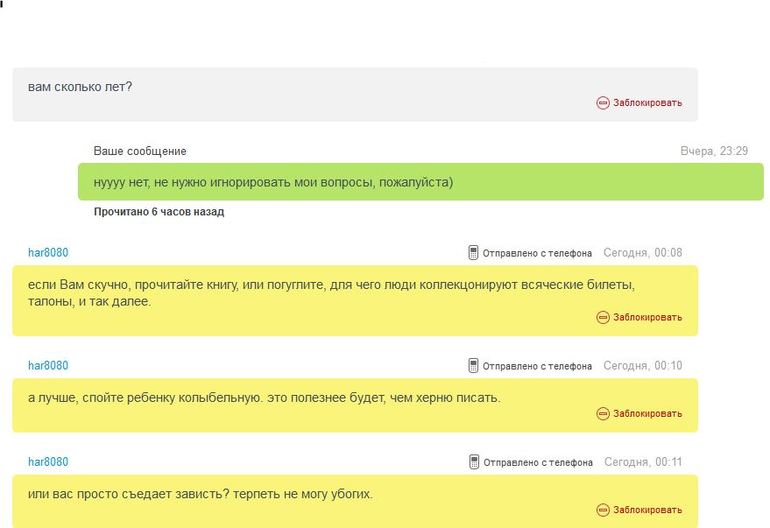Click the block icon in the 00:11 message

pyautogui.click(x=603, y=509)
